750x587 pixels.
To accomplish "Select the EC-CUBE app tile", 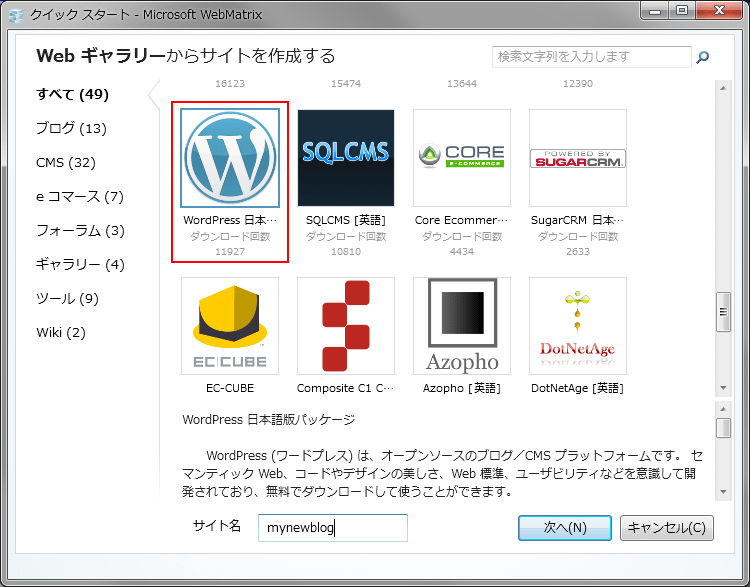I will (x=230, y=326).
